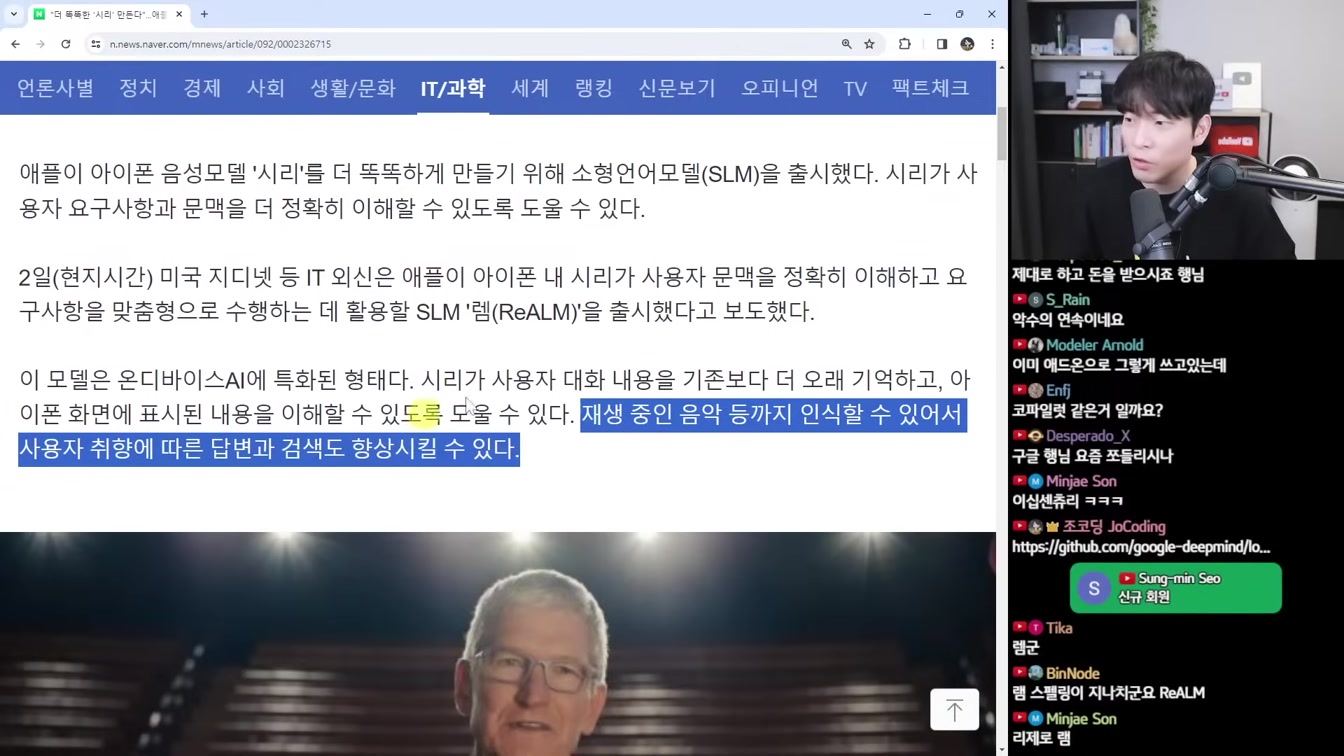Click the highlighted sentence about 재생 중인 음악
Viewport: 1344px width, 756px height.
[492, 431]
